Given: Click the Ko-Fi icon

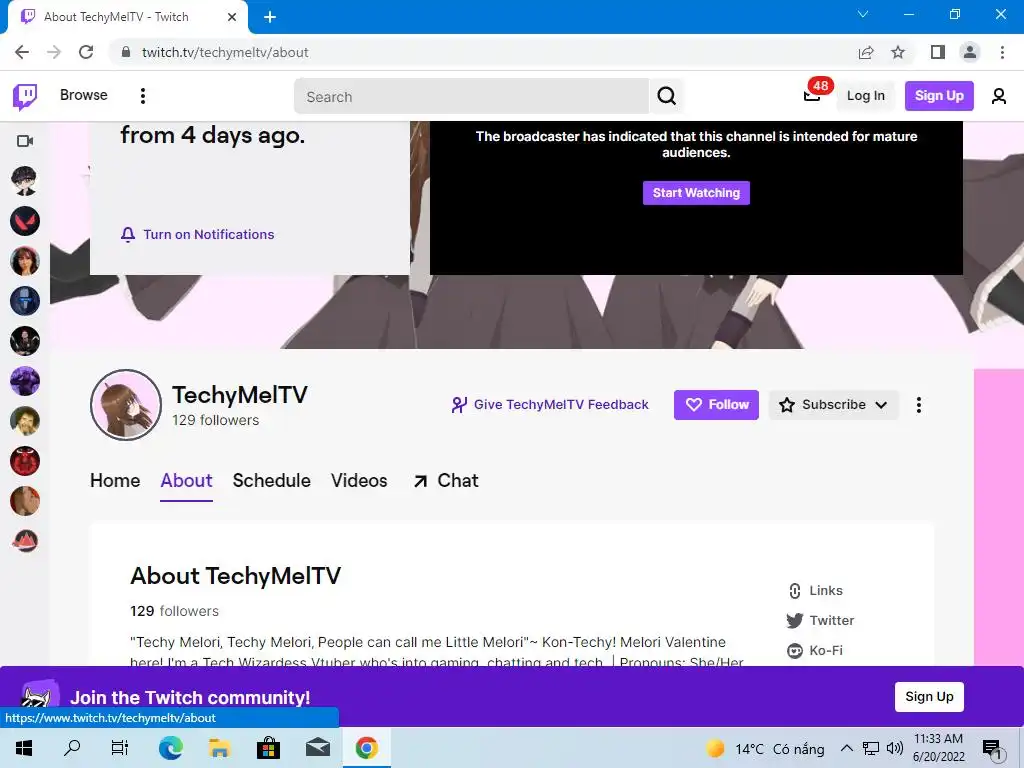Looking at the screenshot, I should pos(794,650).
